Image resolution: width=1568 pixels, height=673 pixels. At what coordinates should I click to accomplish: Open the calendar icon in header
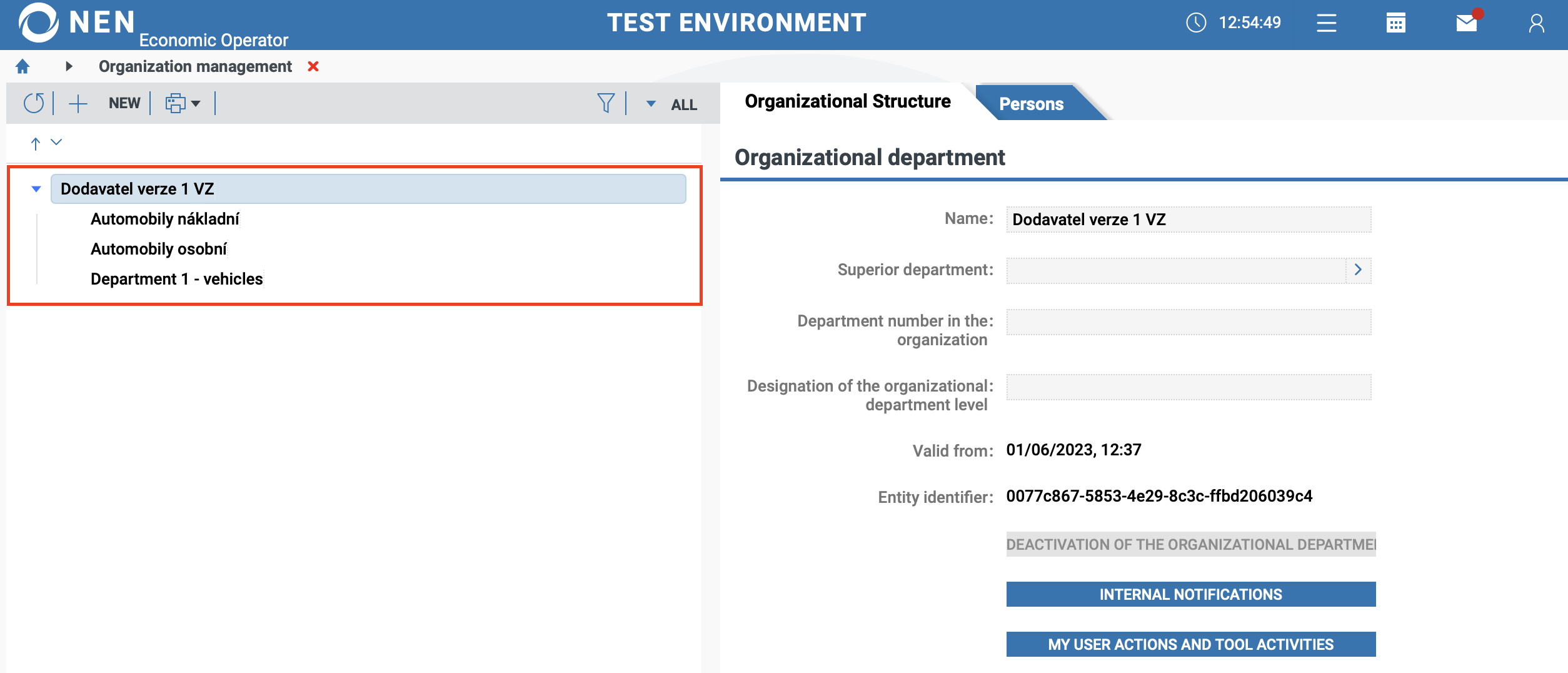1395,23
